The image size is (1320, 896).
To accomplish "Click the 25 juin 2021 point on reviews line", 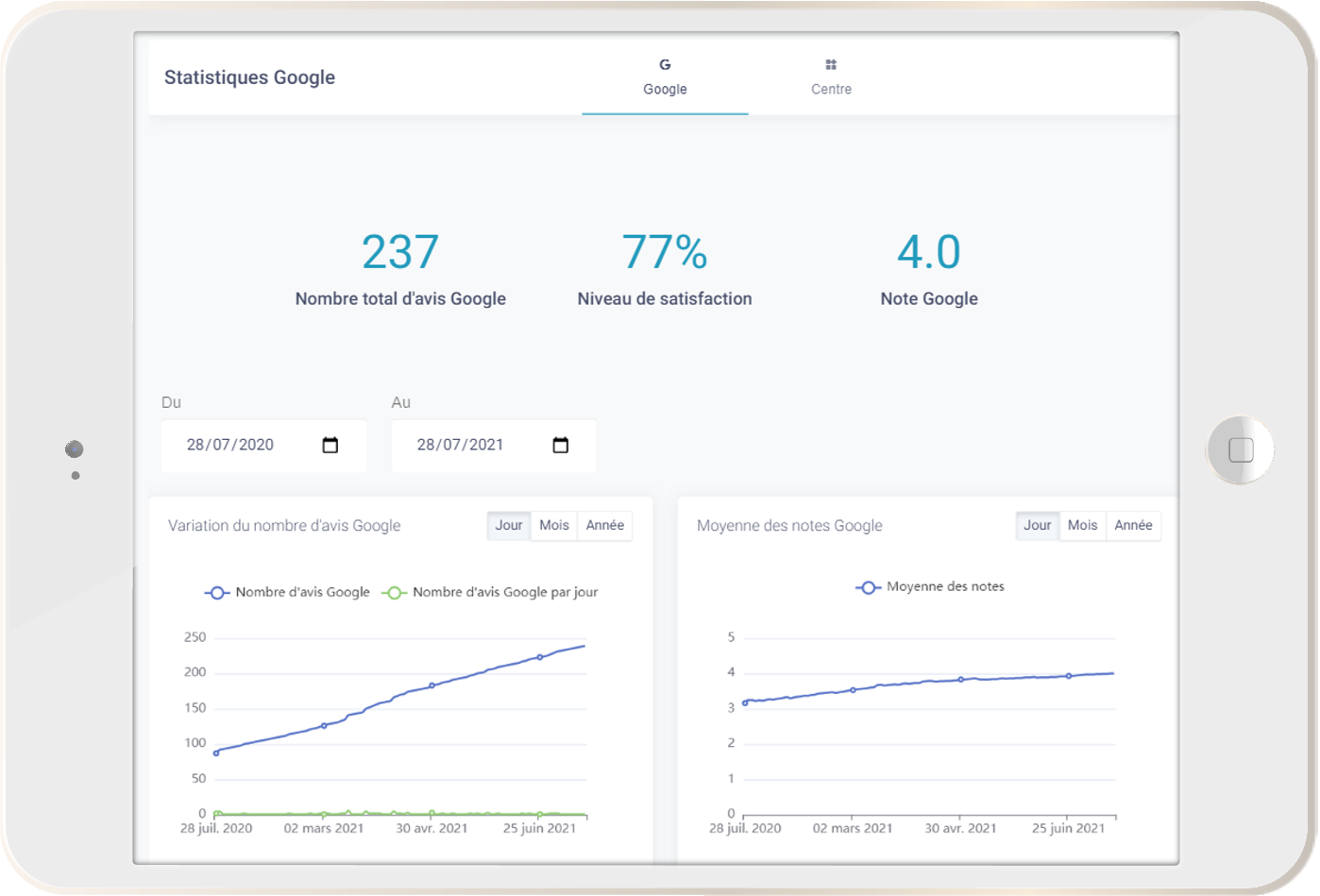I will [x=540, y=657].
